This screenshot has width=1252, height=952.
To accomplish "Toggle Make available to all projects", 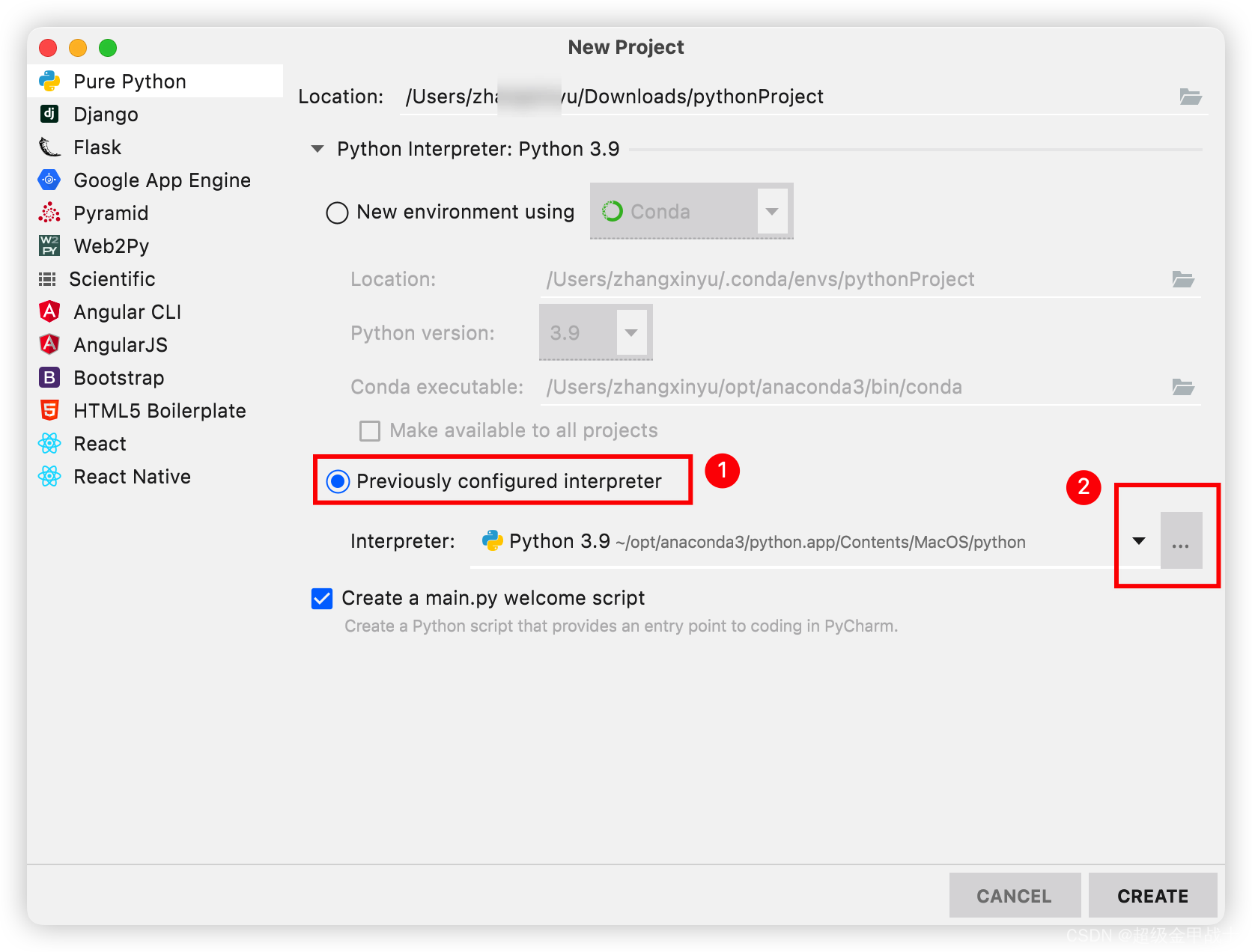I will click(370, 430).
